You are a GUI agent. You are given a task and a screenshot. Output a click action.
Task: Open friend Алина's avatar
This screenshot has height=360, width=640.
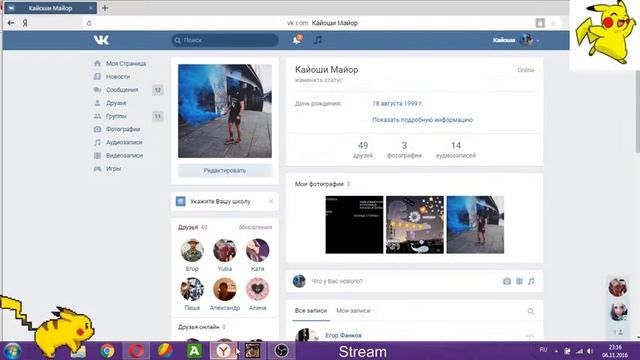(258, 289)
